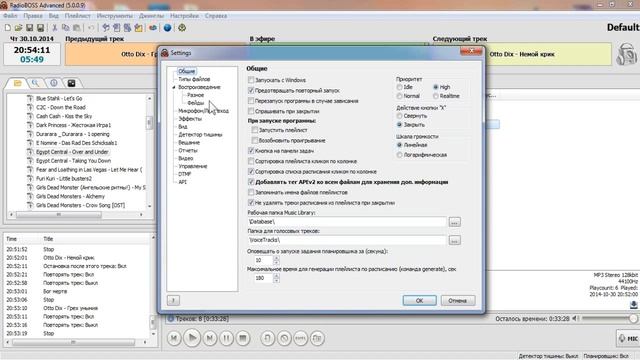640x360 pixels.
Task: Click the blue globe toolbar icon
Action: coord(167,28)
